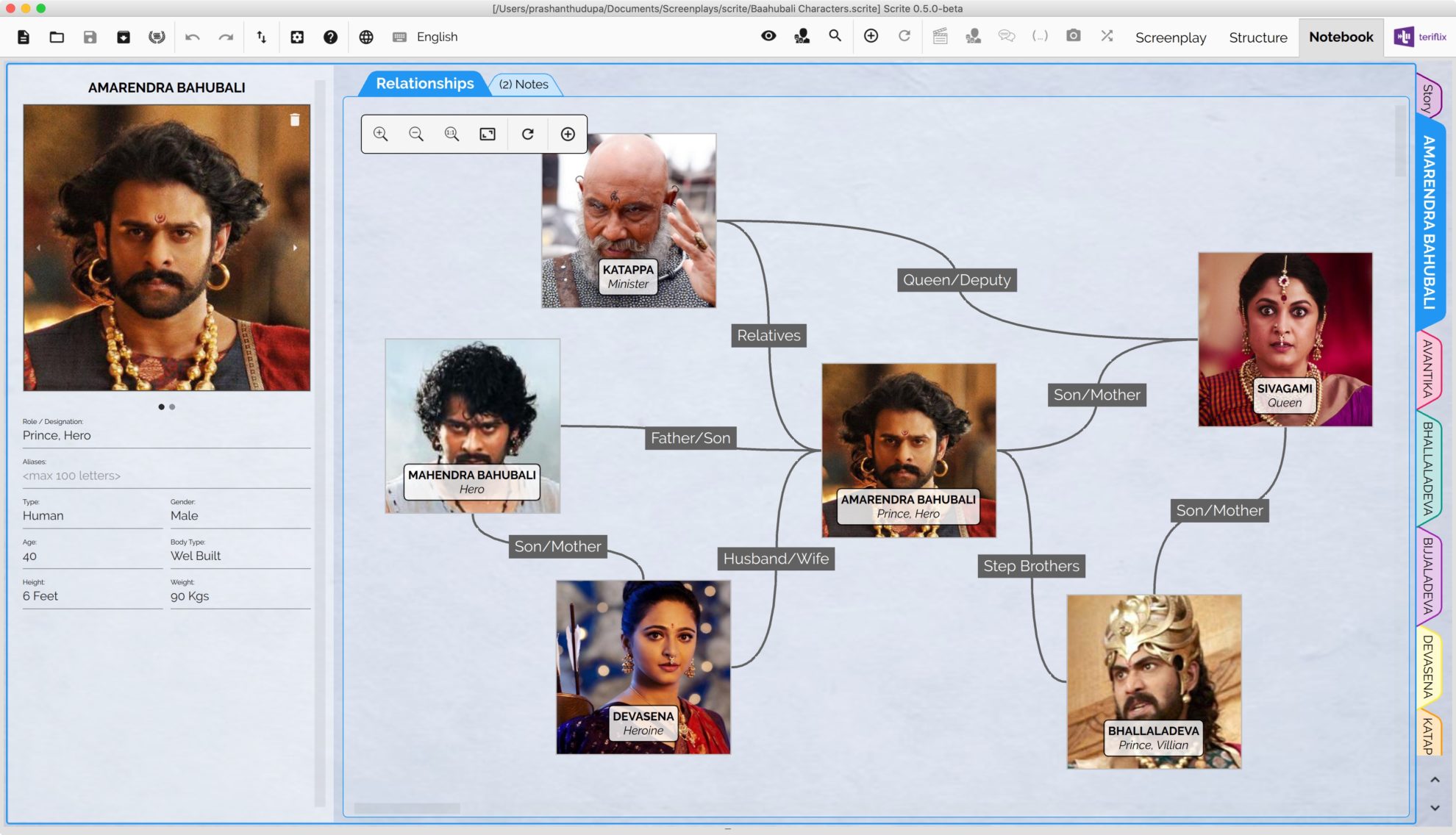This screenshot has height=835, width=1456.
Task: Open the (2) Notes tab
Action: pyautogui.click(x=525, y=85)
